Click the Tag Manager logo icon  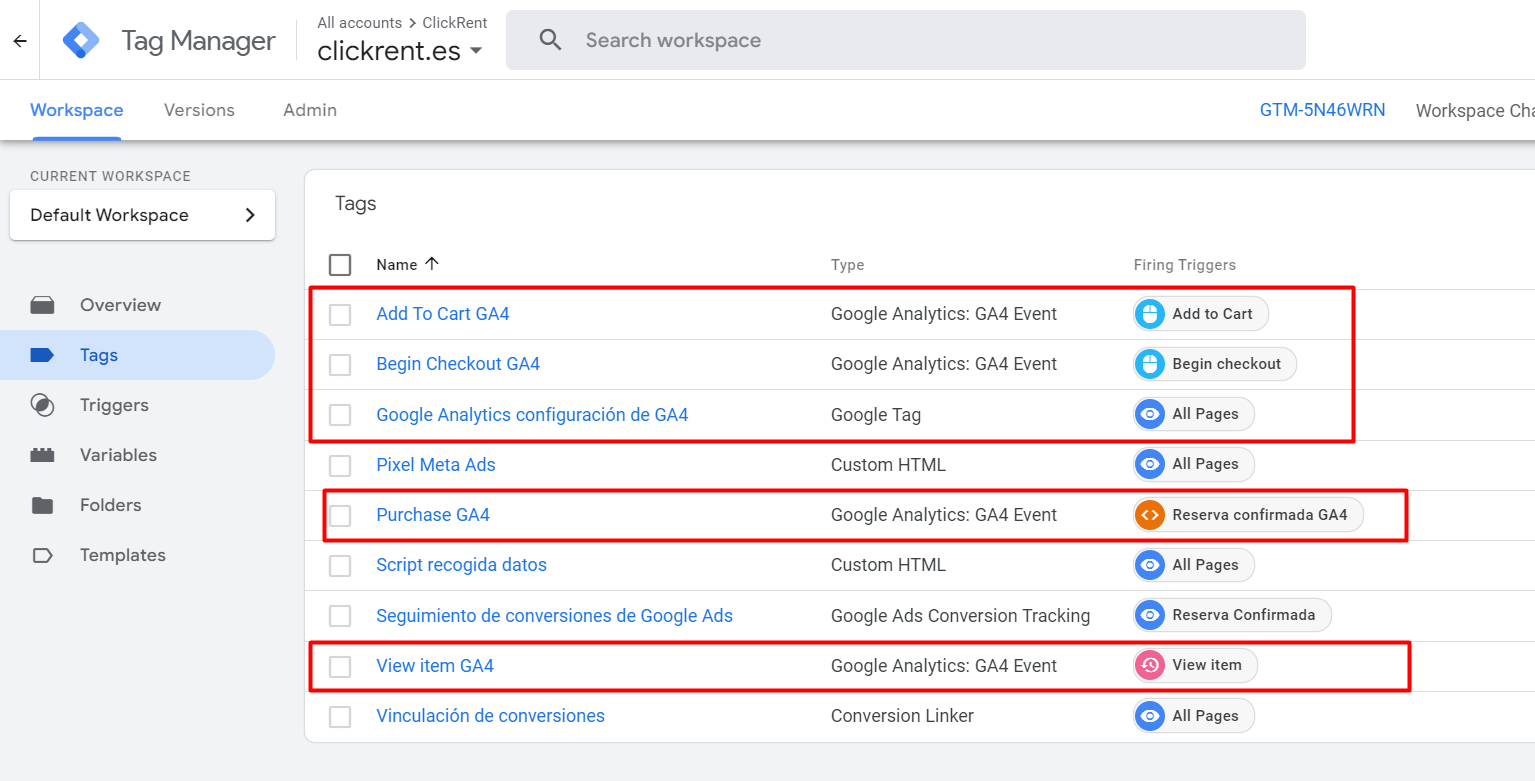click(81, 40)
